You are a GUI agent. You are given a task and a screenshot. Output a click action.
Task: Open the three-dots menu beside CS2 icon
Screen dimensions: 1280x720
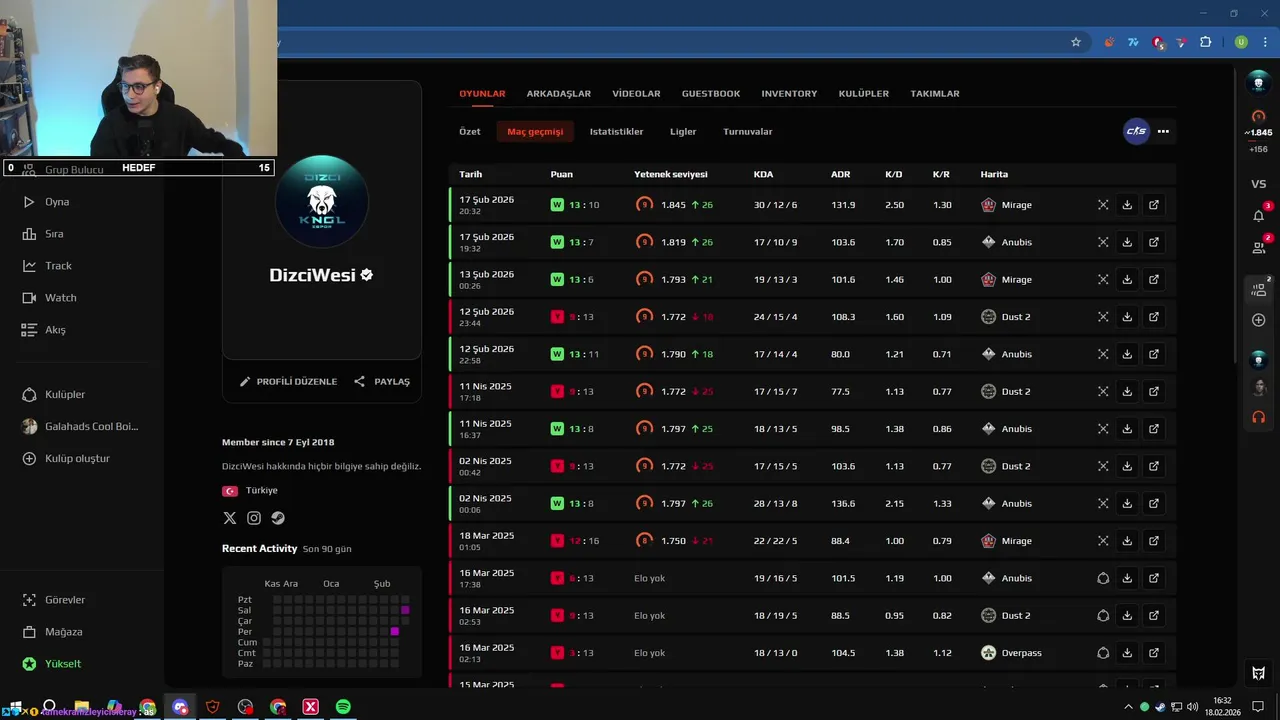click(x=1163, y=131)
